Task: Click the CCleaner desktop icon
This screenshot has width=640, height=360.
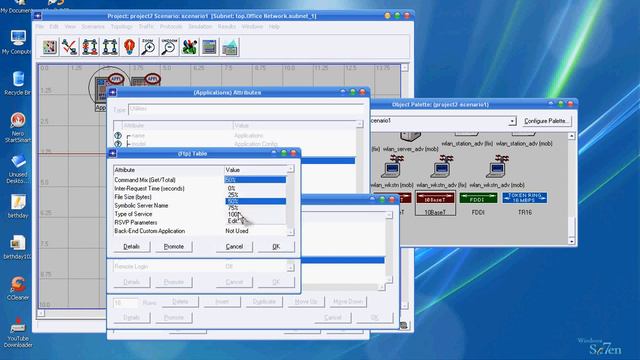Action: click(18, 288)
